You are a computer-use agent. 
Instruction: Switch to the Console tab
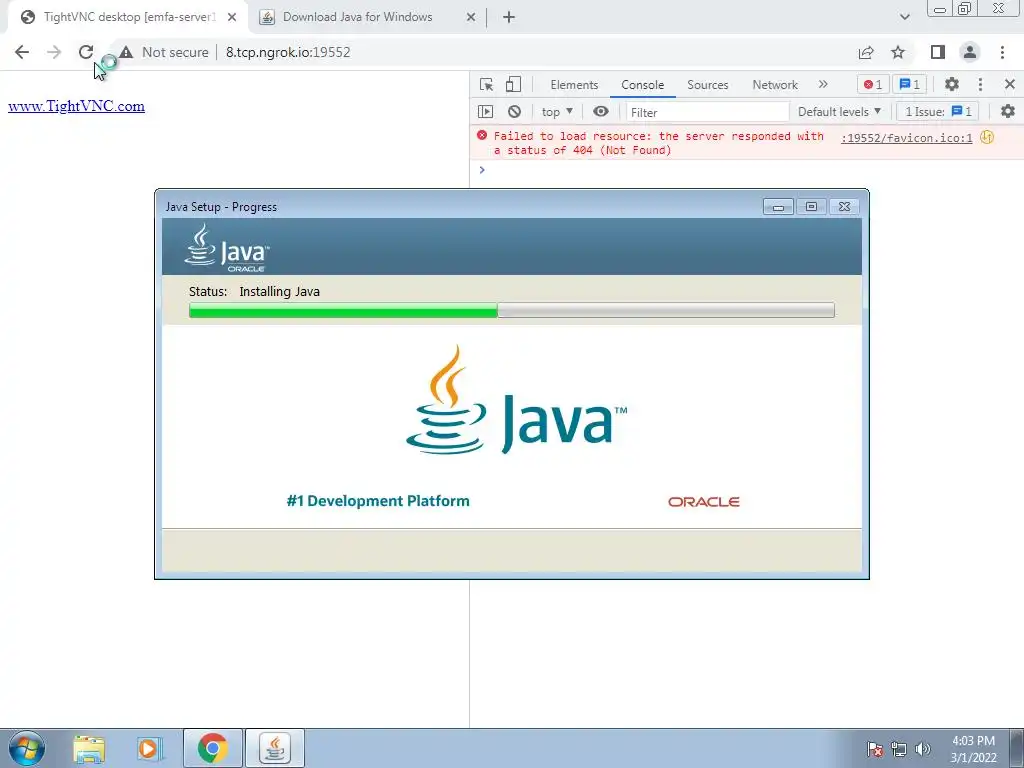(x=643, y=85)
